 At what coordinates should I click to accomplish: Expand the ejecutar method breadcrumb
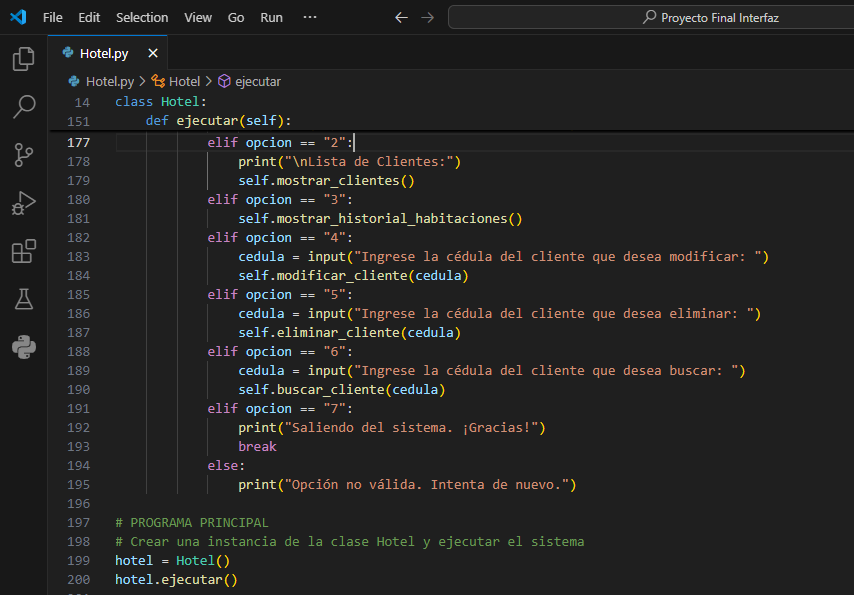257,81
